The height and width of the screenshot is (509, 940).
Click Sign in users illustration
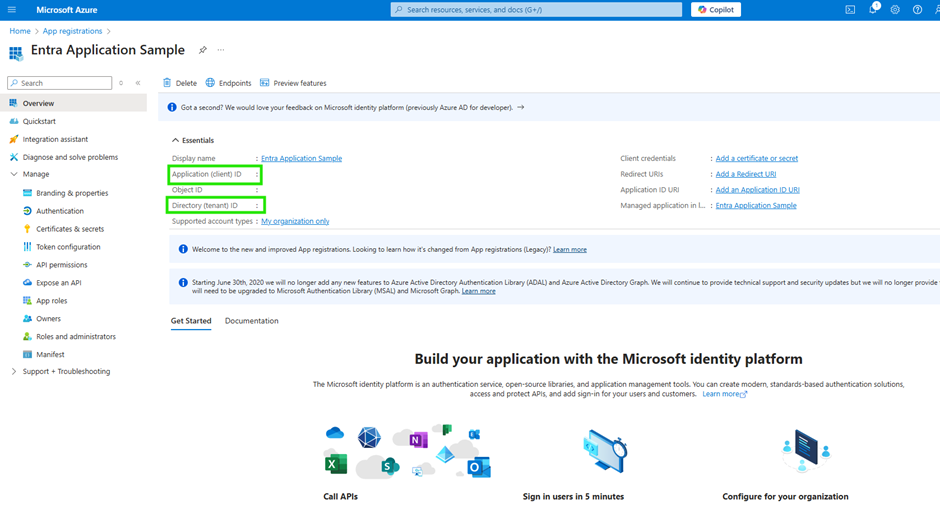coord(605,451)
